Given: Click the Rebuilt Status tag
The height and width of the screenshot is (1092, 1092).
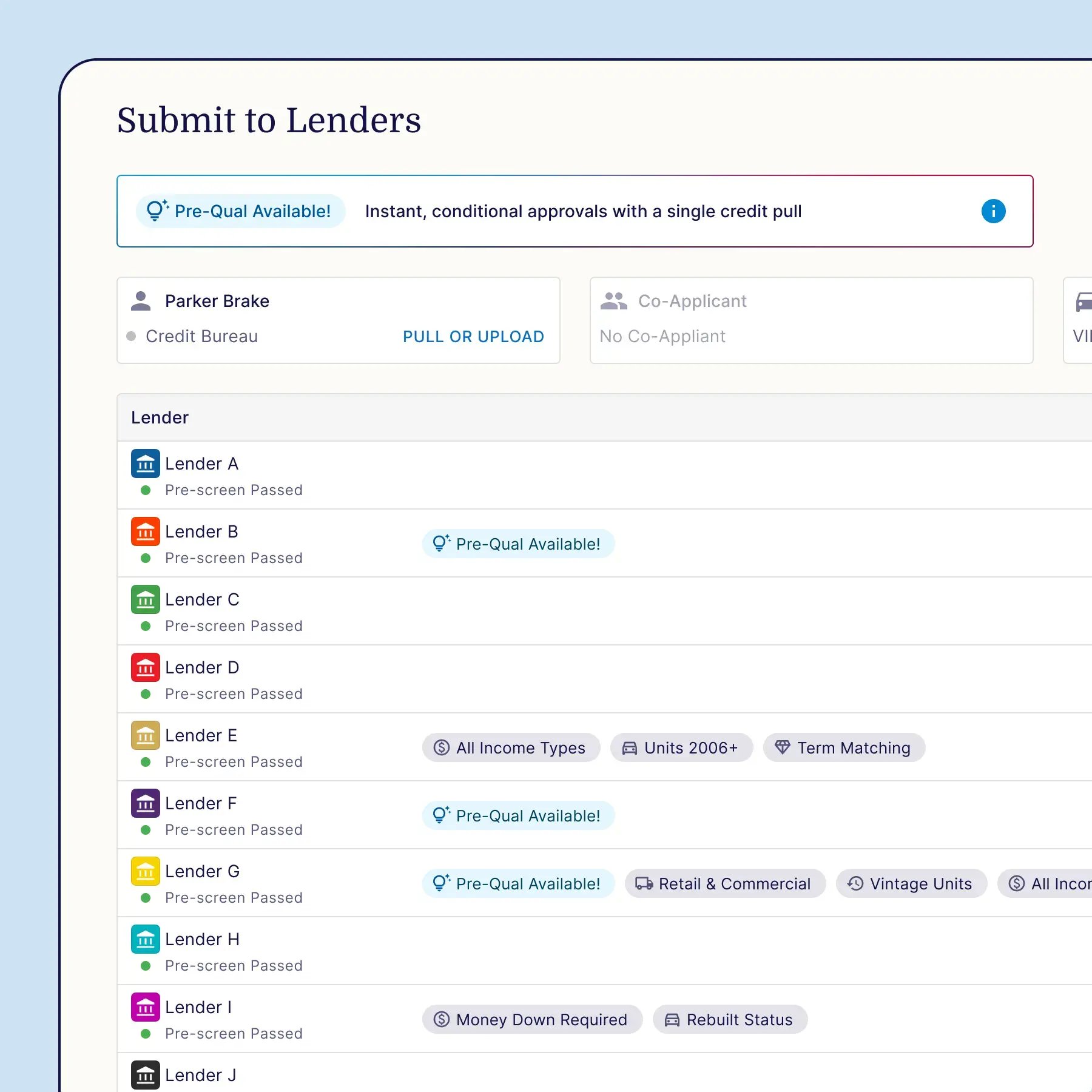Looking at the screenshot, I should (x=730, y=1019).
